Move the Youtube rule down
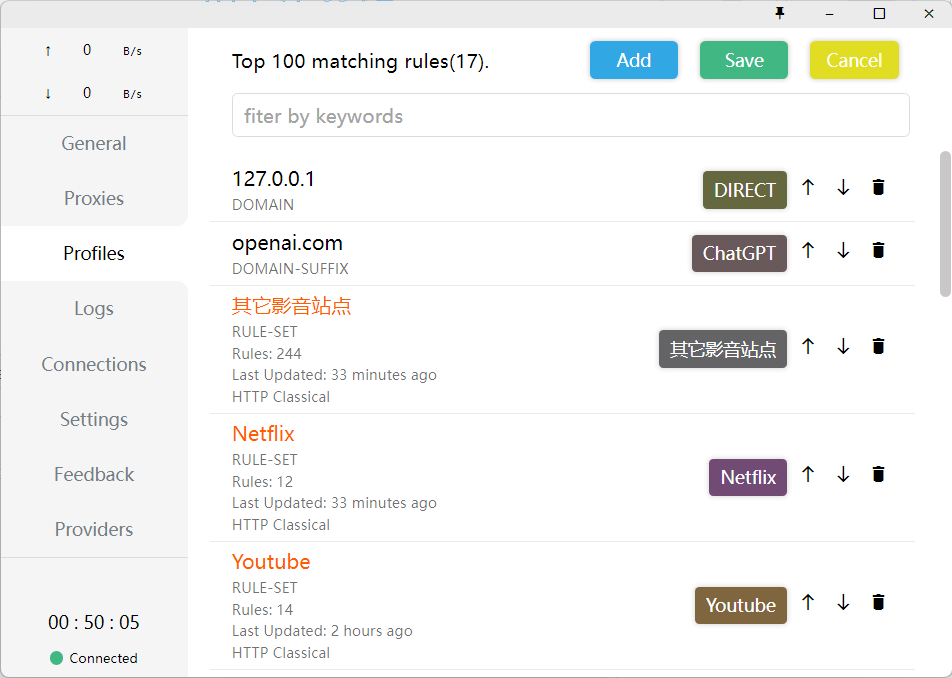This screenshot has width=952, height=678. click(x=843, y=602)
